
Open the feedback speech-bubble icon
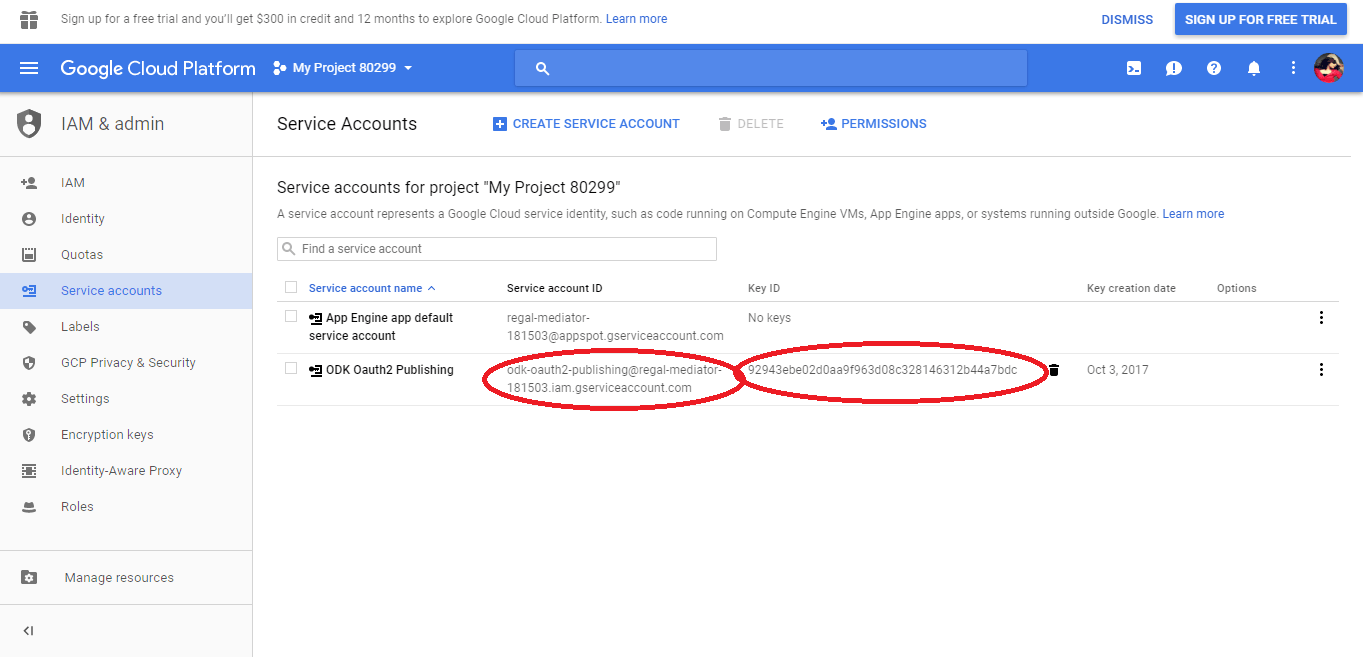[1174, 68]
